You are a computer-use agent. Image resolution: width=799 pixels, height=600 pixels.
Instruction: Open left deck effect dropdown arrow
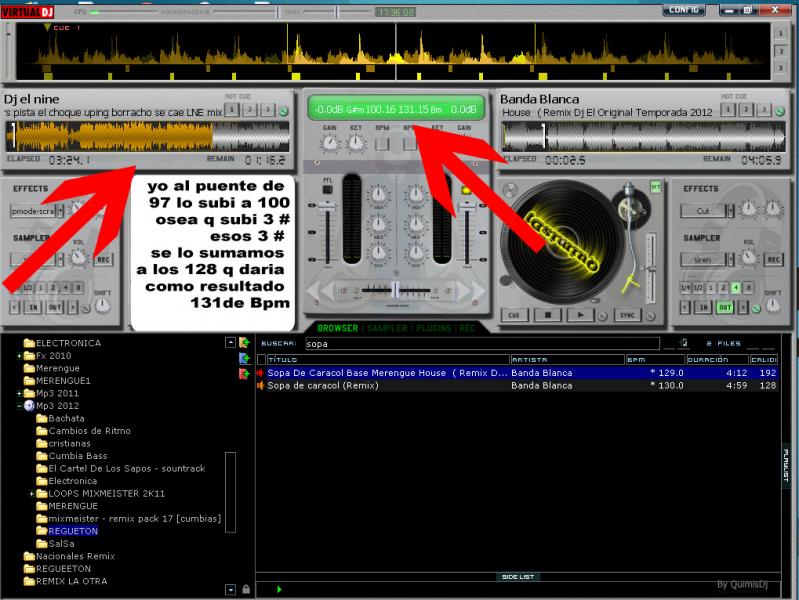[x=61, y=211]
